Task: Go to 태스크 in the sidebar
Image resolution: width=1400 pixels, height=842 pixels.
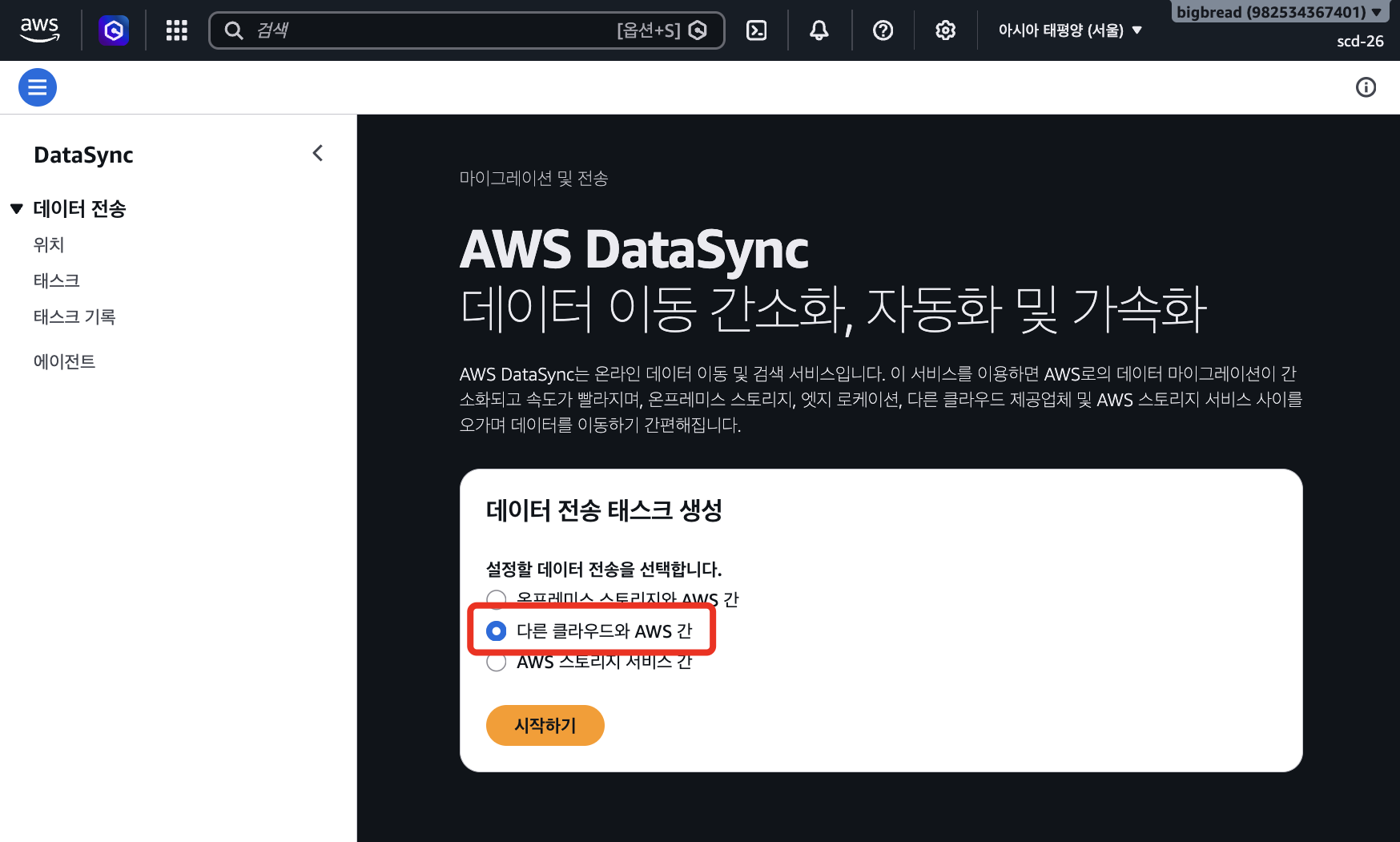Action: tap(57, 280)
